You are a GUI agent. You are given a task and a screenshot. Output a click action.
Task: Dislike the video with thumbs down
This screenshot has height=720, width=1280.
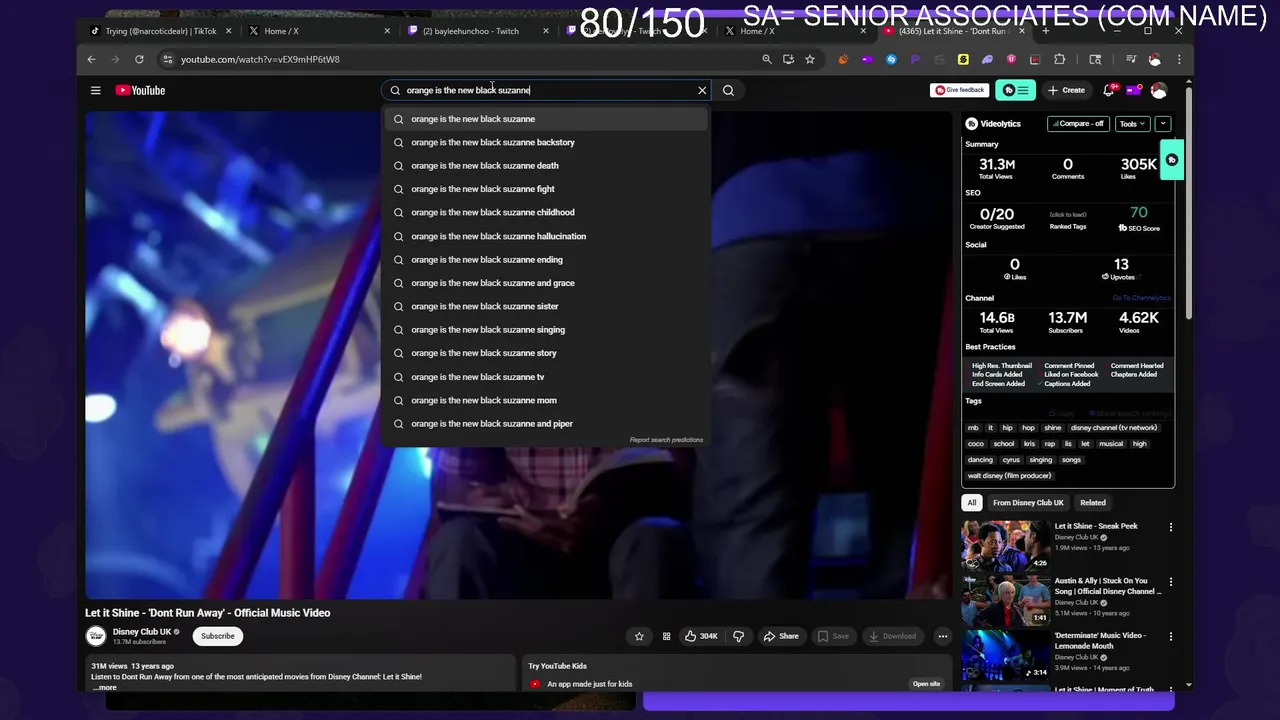point(738,636)
